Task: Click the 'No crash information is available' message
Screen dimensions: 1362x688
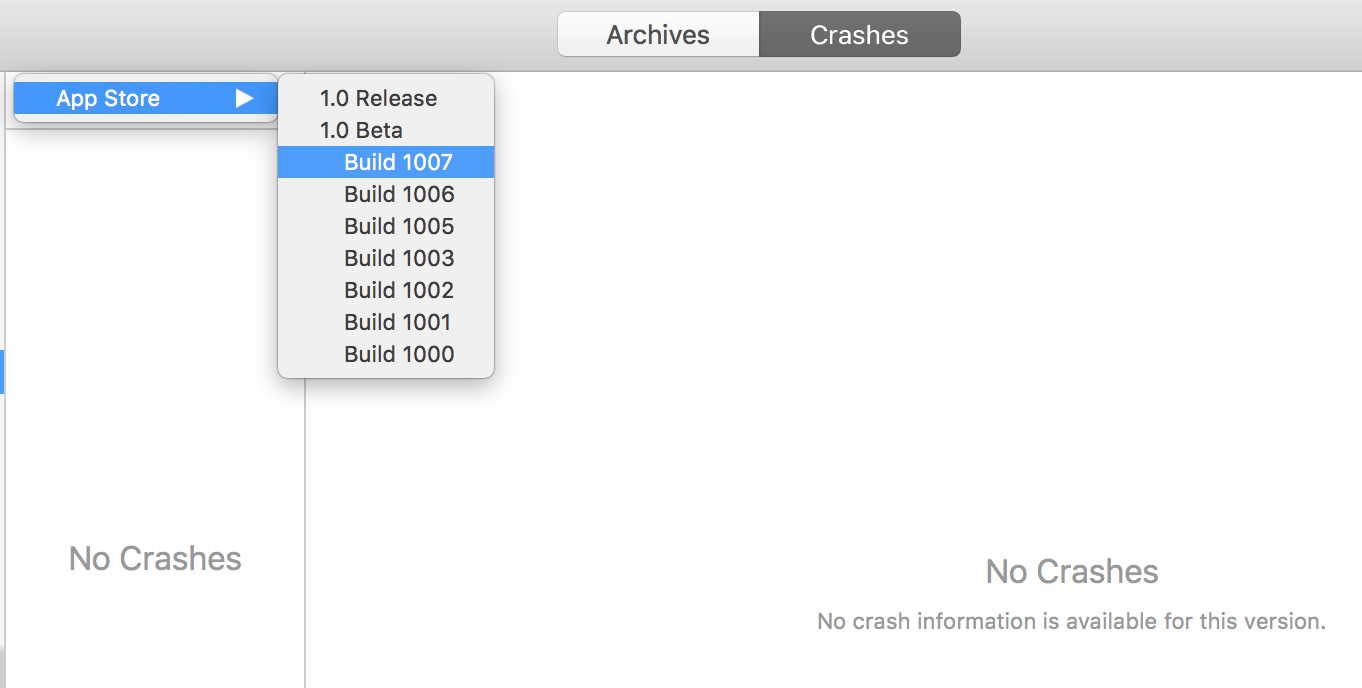Action: point(1071,621)
